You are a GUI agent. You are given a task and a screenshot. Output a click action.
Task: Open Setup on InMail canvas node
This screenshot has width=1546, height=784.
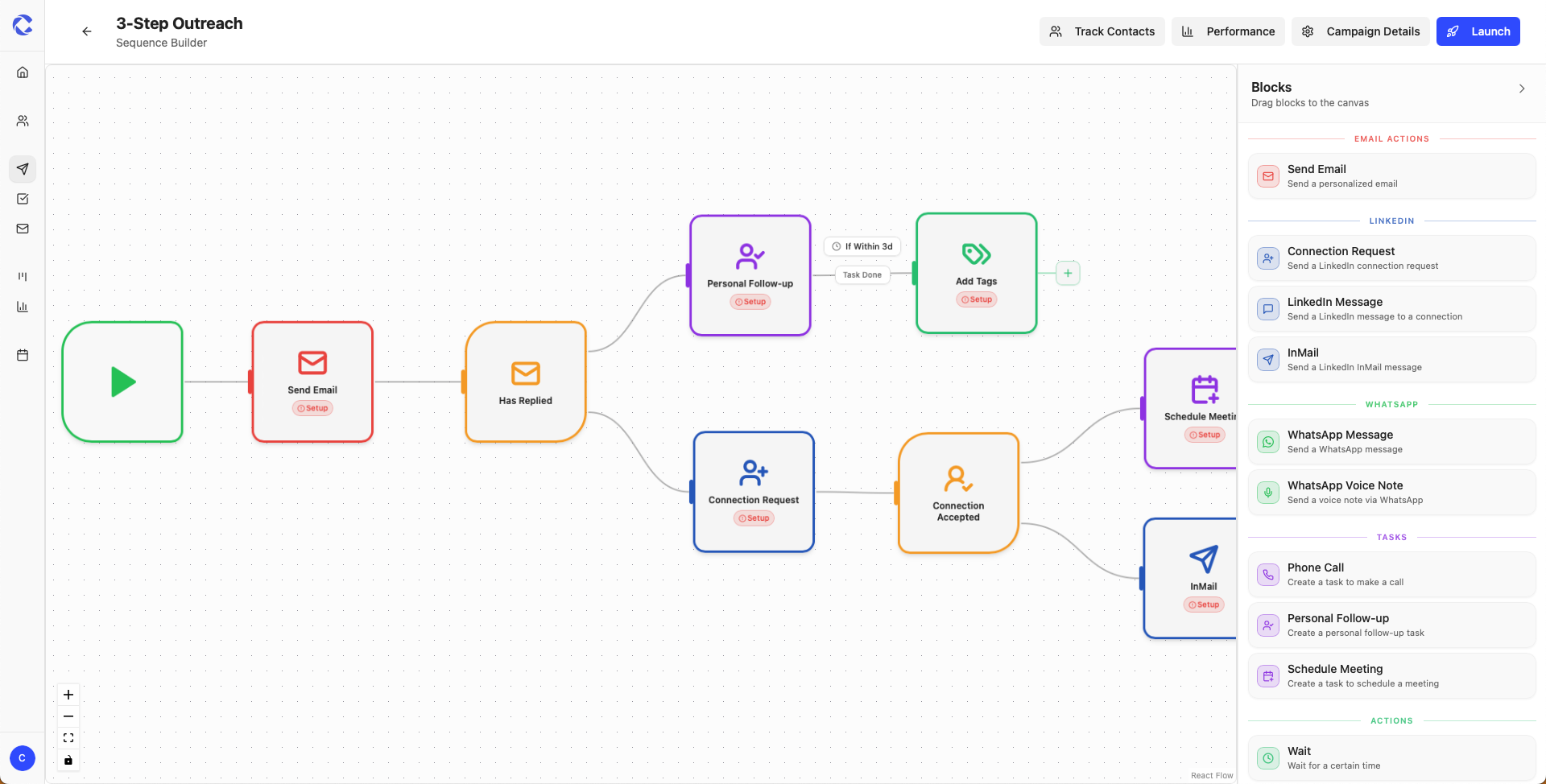click(1204, 605)
